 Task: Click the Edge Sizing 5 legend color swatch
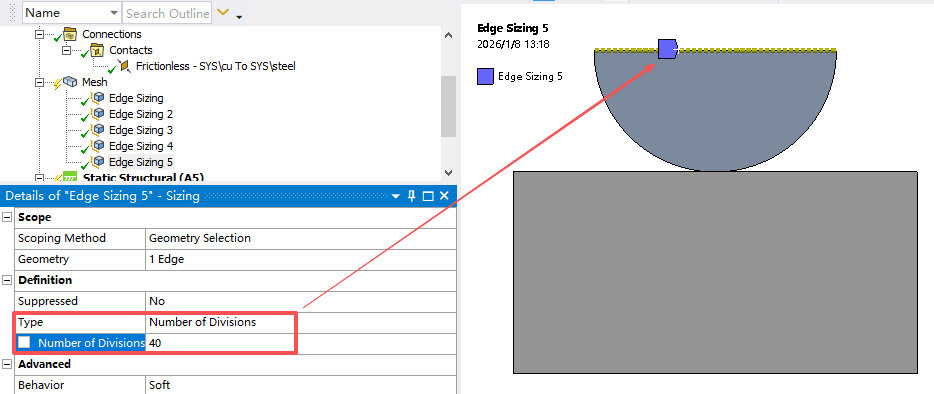click(485, 76)
